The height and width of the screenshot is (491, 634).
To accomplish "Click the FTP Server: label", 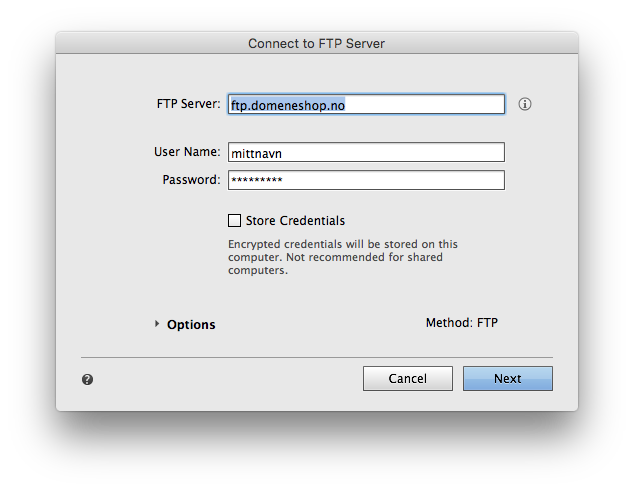I will point(188,104).
